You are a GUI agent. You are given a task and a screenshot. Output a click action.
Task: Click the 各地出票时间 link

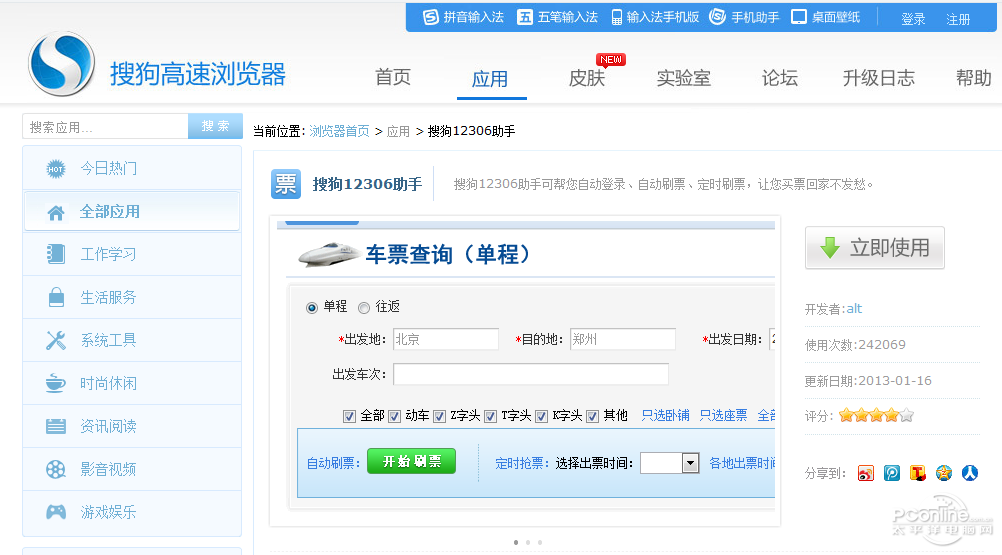[x=742, y=463]
